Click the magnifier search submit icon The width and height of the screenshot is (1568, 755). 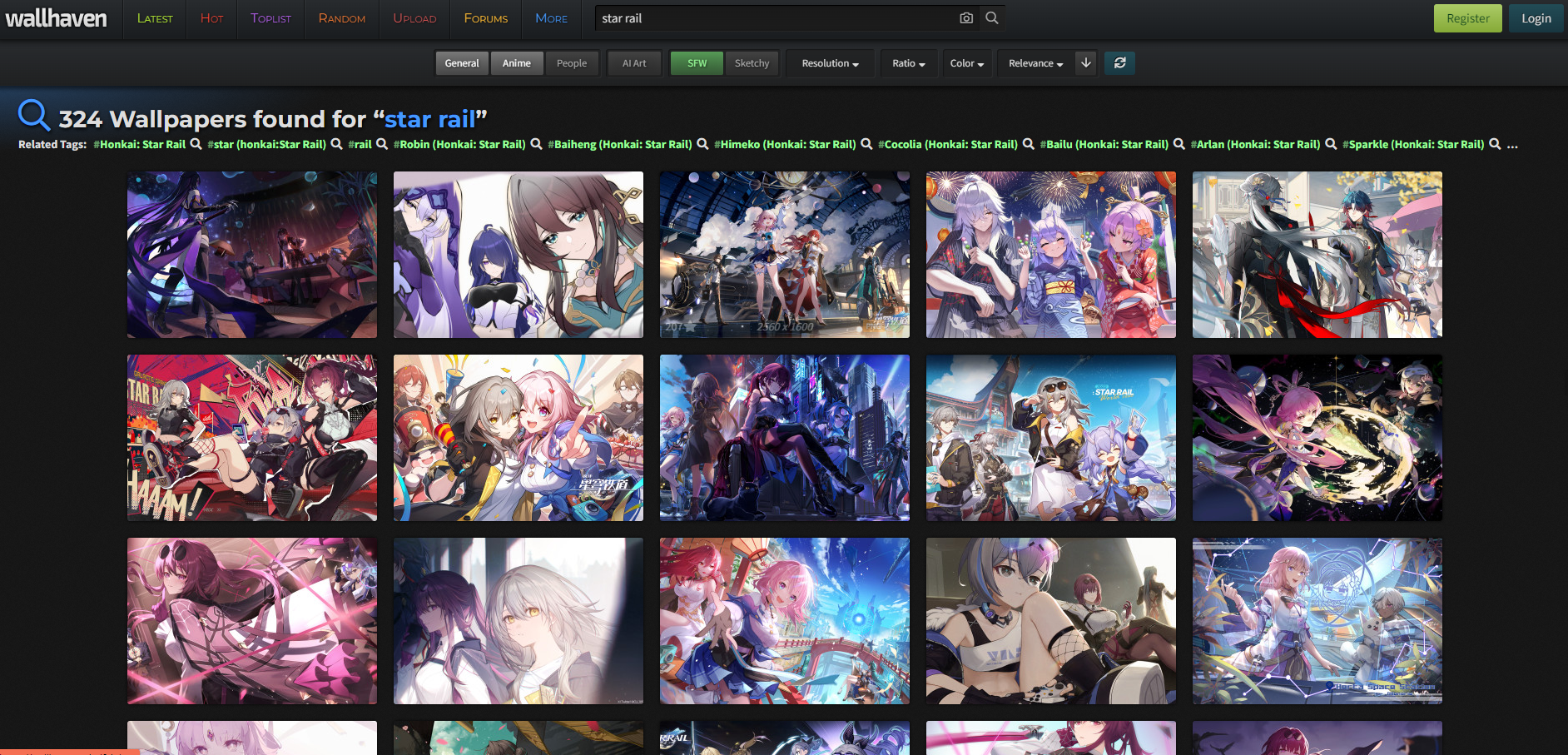992,18
